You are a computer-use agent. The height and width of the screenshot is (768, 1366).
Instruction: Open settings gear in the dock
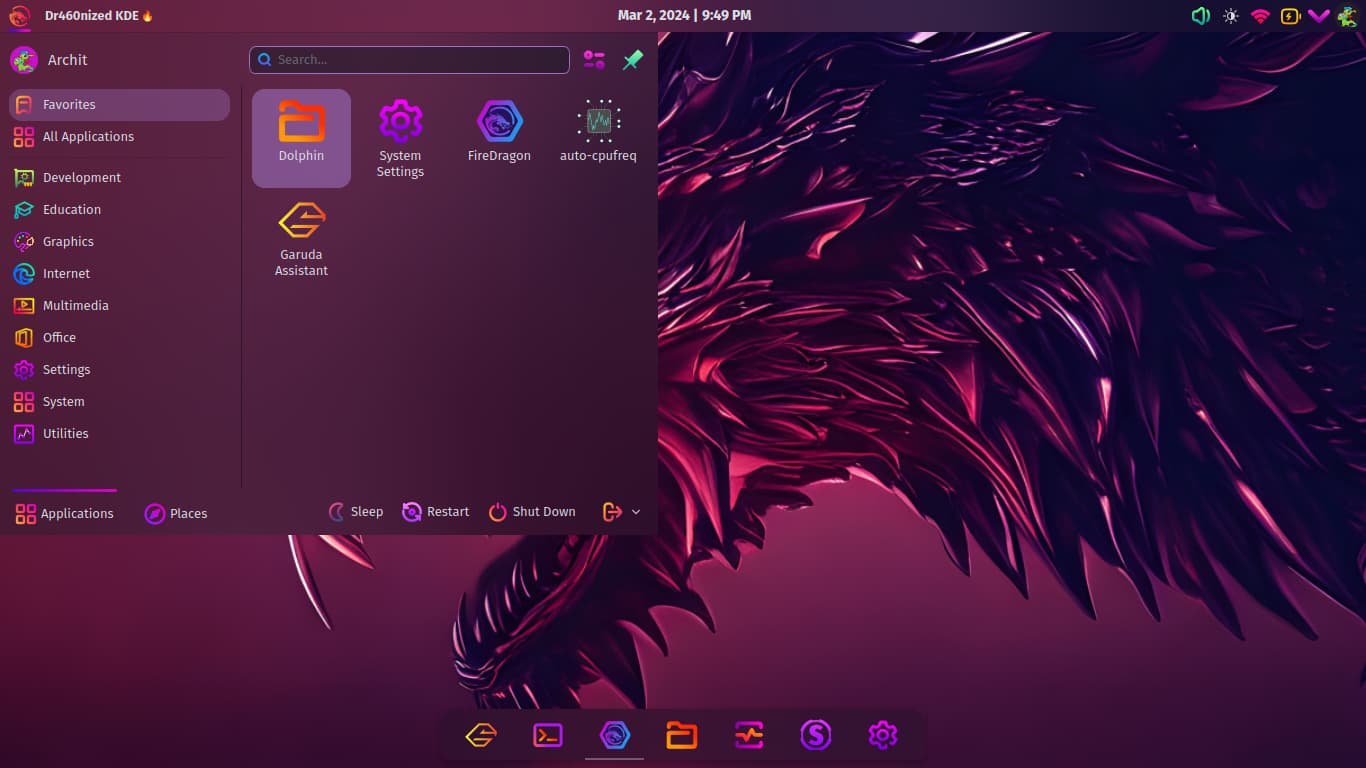tap(883, 736)
